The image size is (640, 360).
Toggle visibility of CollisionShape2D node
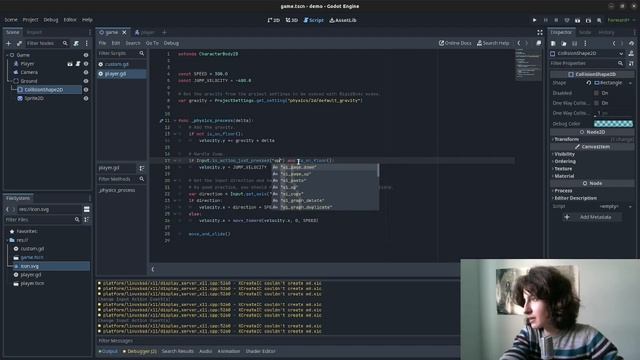tap(86, 89)
